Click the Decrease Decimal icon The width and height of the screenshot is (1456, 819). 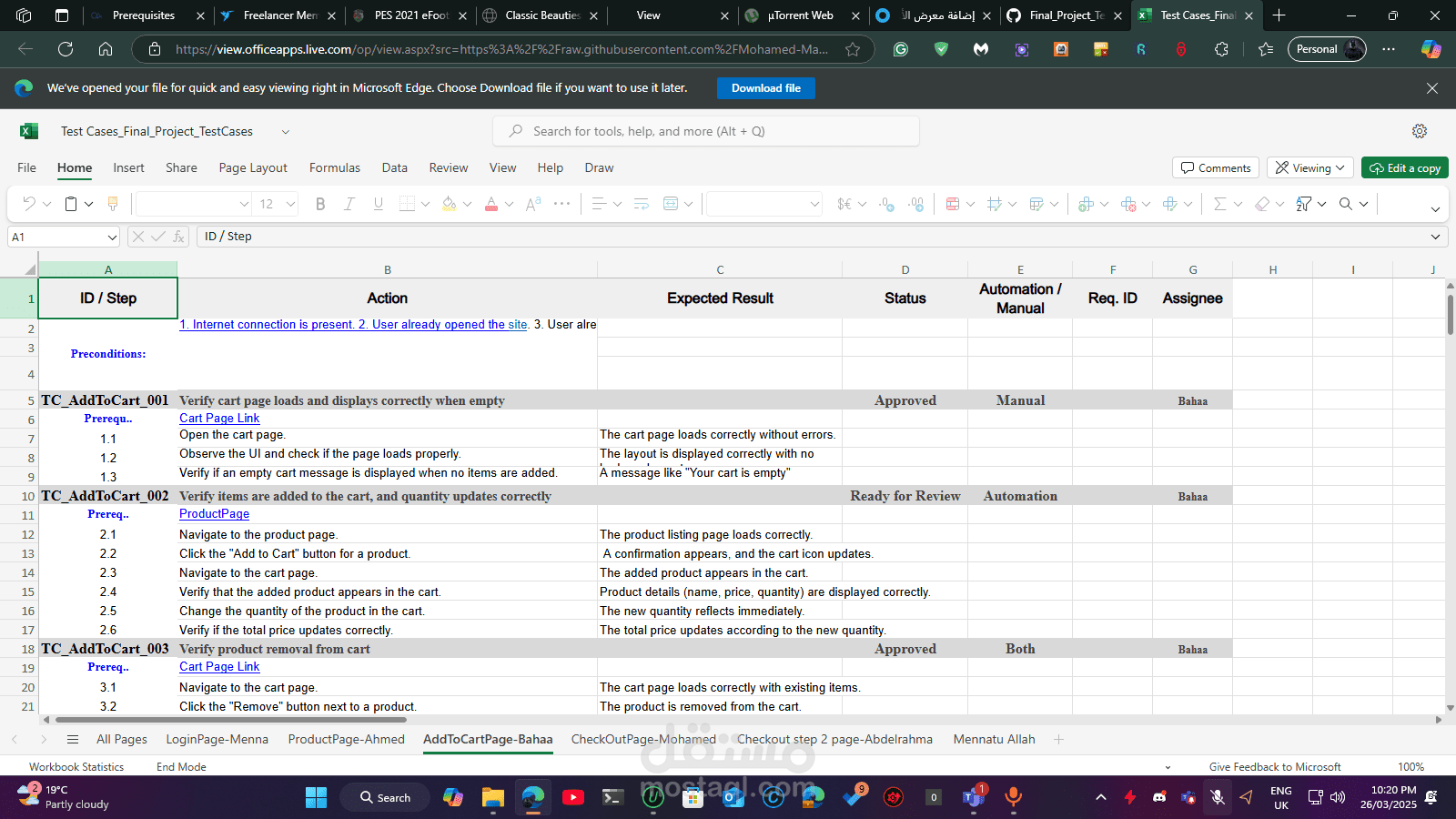click(886, 204)
